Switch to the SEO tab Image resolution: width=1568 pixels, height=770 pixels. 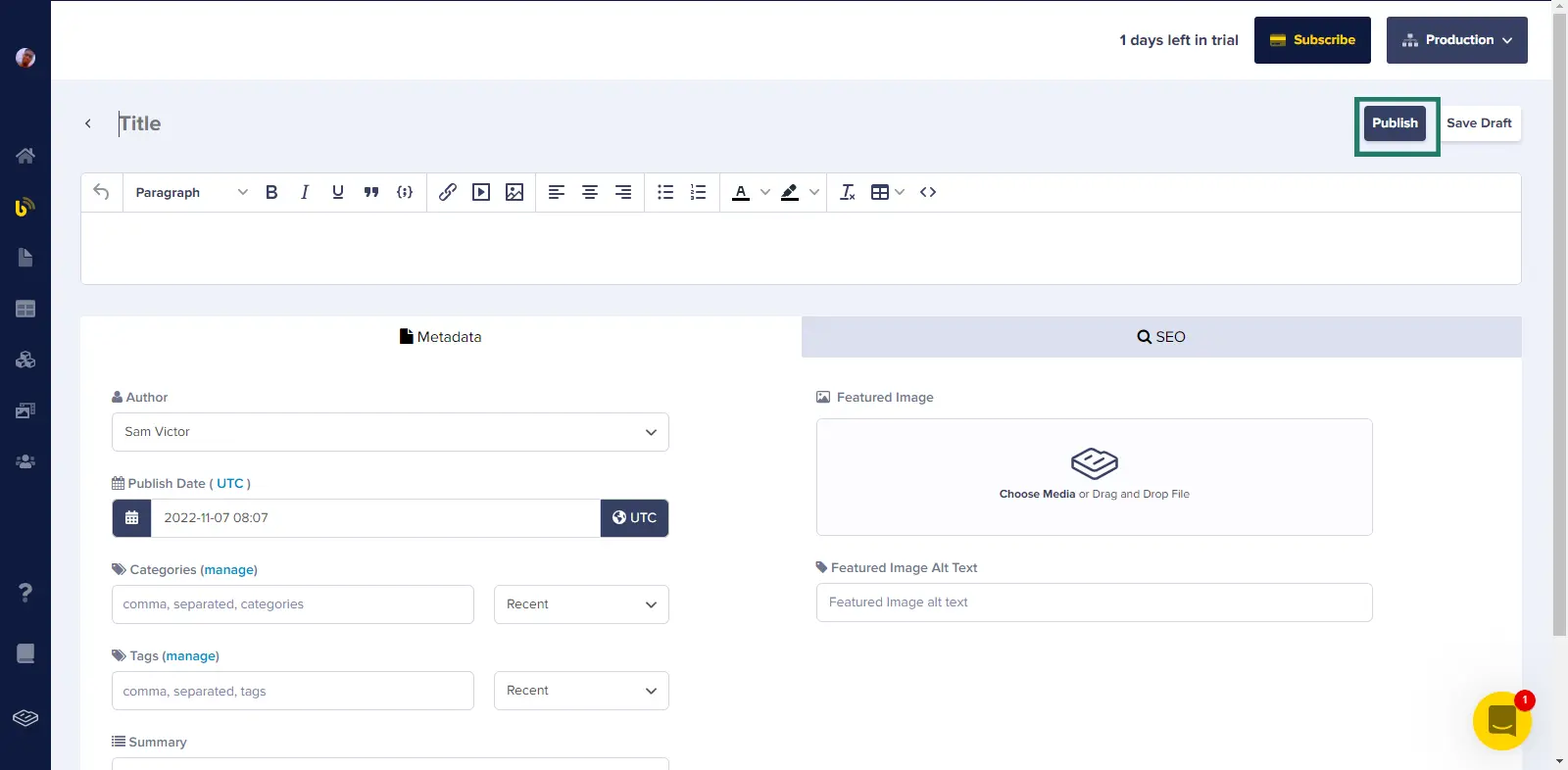click(1161, 337)
